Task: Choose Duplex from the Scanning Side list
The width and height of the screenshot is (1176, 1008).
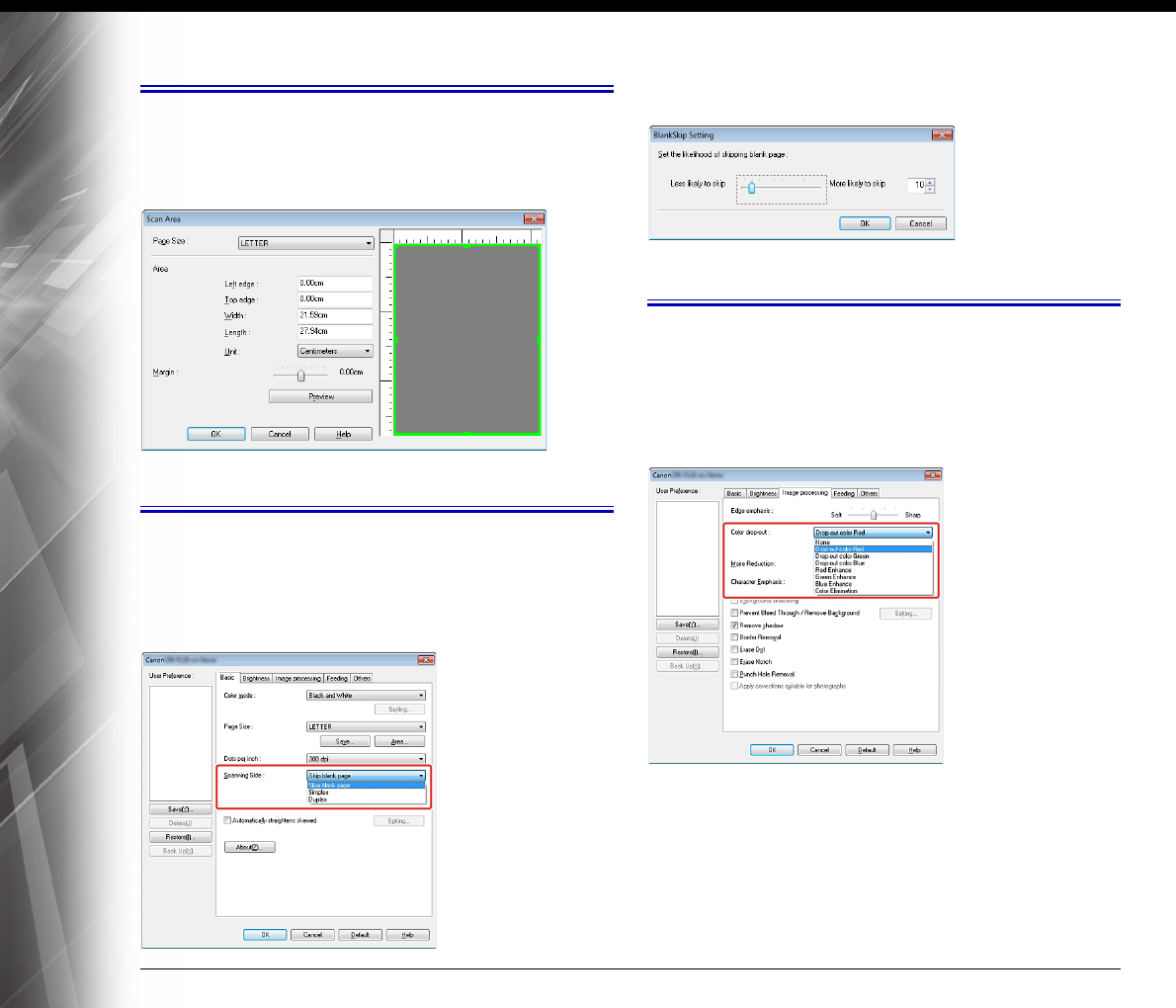Action: (318, 799)
